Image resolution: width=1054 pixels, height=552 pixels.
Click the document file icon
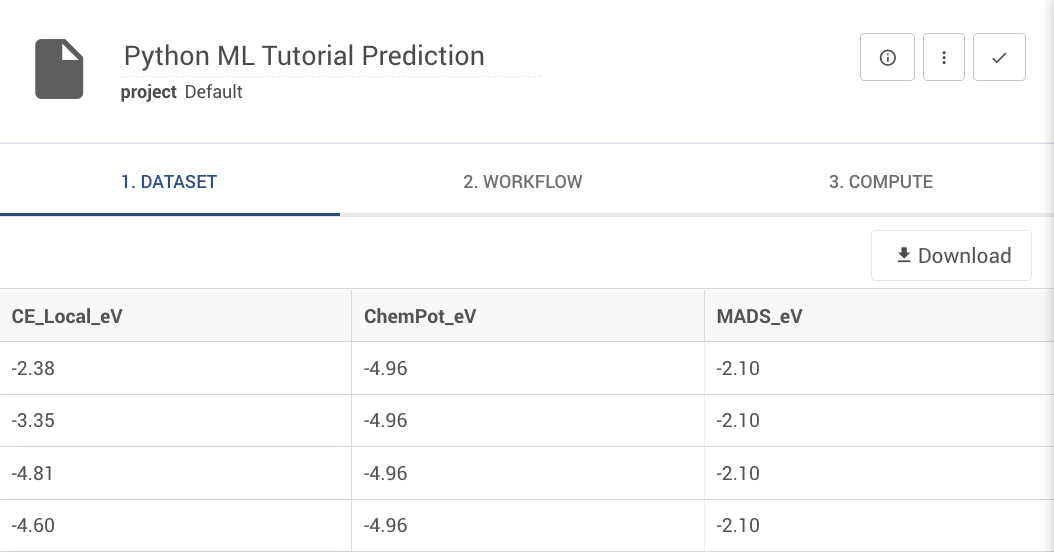tap(59, 69)
